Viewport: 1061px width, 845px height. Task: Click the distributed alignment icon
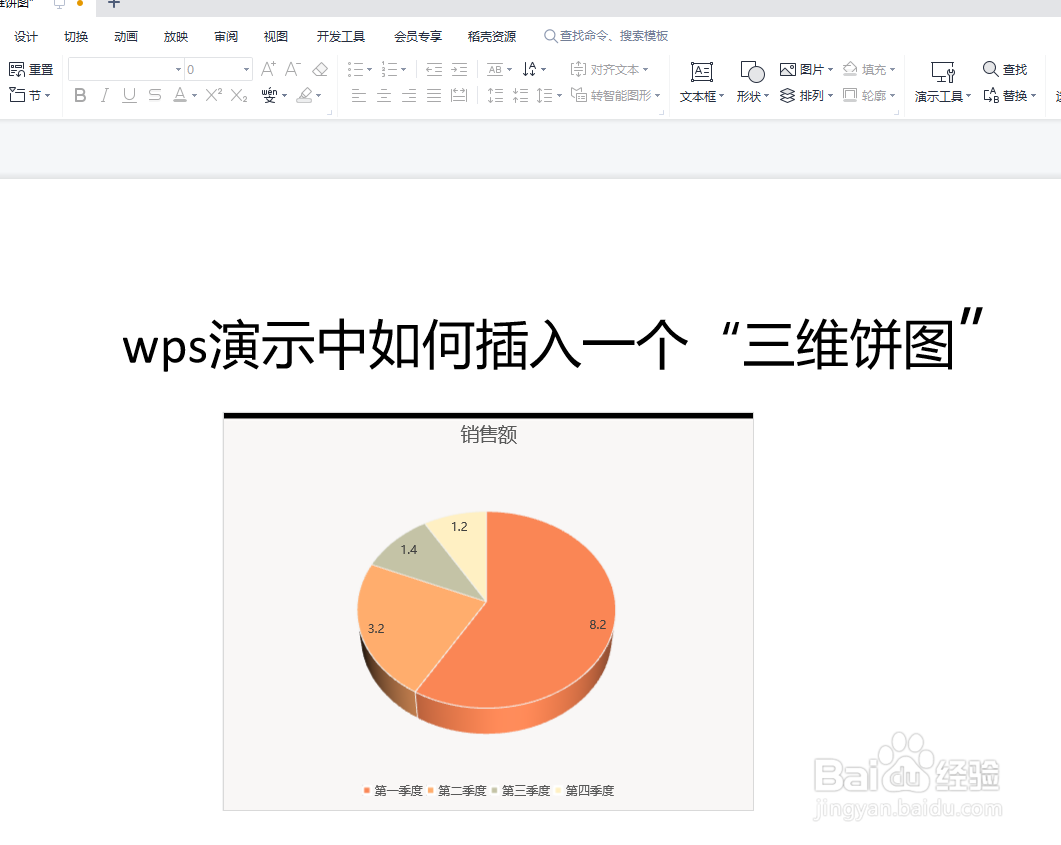pos(459,95)
